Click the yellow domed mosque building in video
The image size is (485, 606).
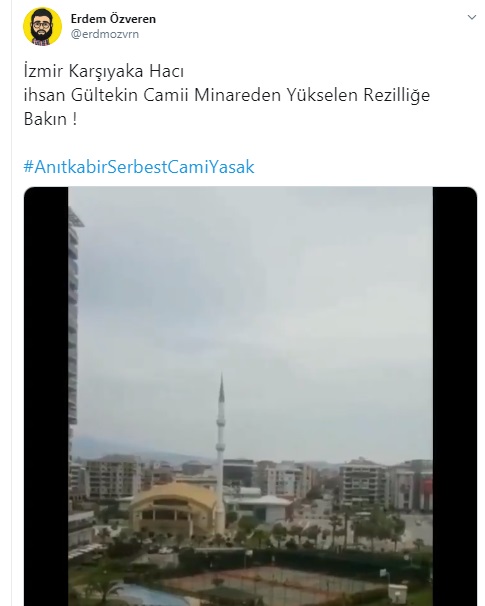pos(174,510)
